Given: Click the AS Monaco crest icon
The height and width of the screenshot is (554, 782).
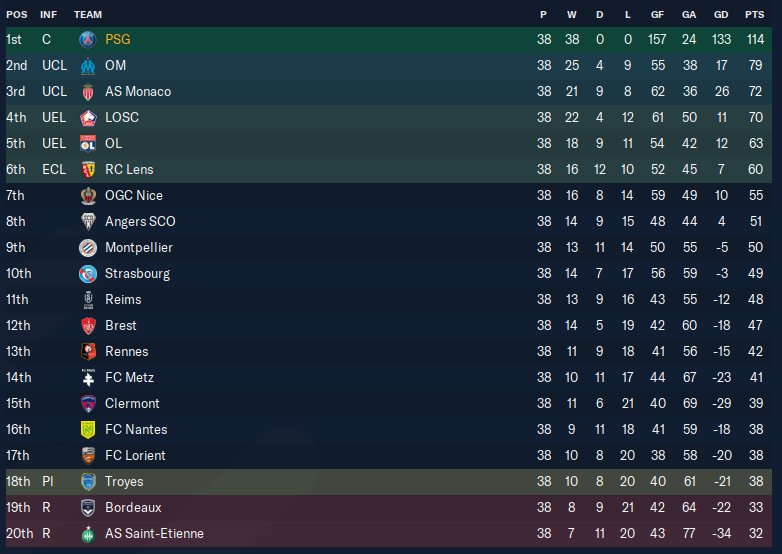Looking at the screenshot, I should click(87, 91).
